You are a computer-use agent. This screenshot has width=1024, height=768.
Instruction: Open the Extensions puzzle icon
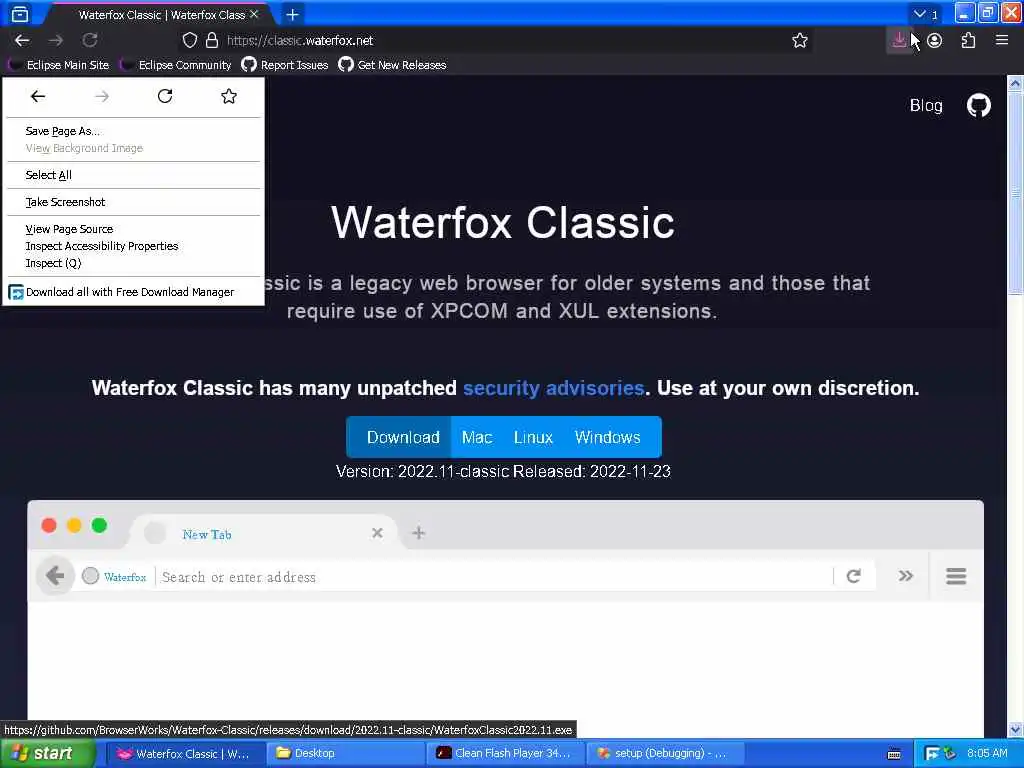(x=968, y=40)
